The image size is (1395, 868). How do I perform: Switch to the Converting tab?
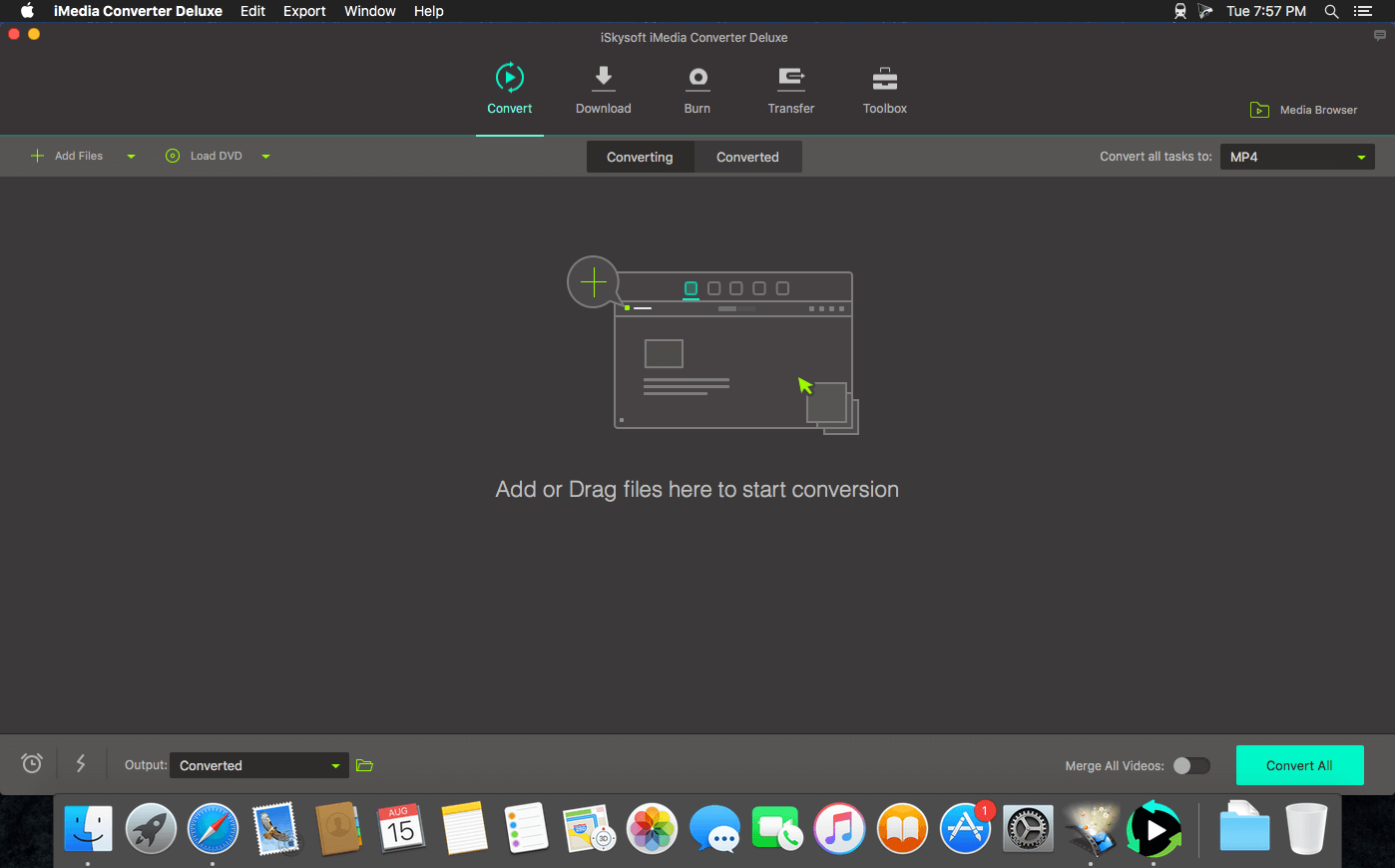click(x=640, y=157)
